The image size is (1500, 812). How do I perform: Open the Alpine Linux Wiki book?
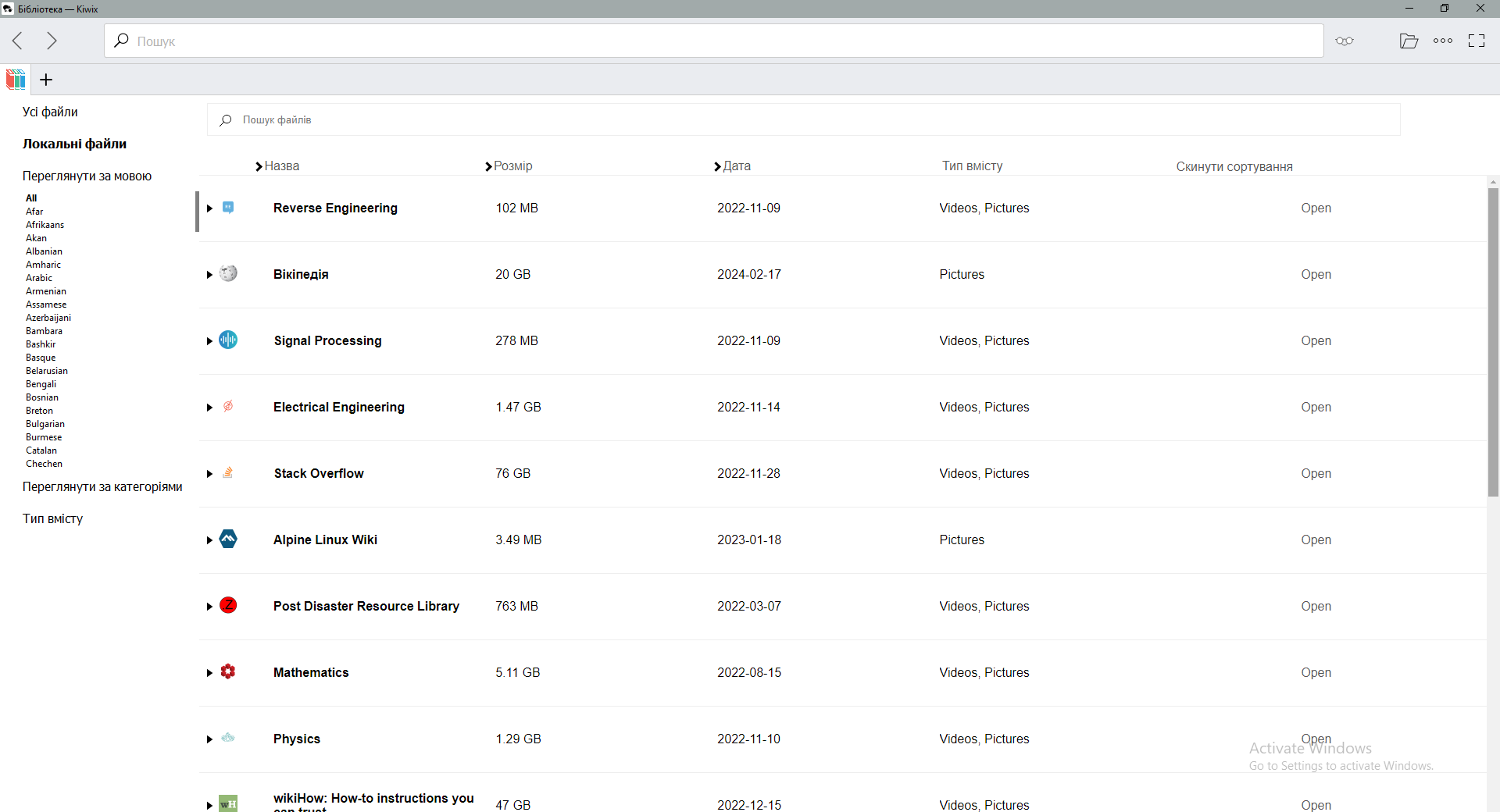1316,540
